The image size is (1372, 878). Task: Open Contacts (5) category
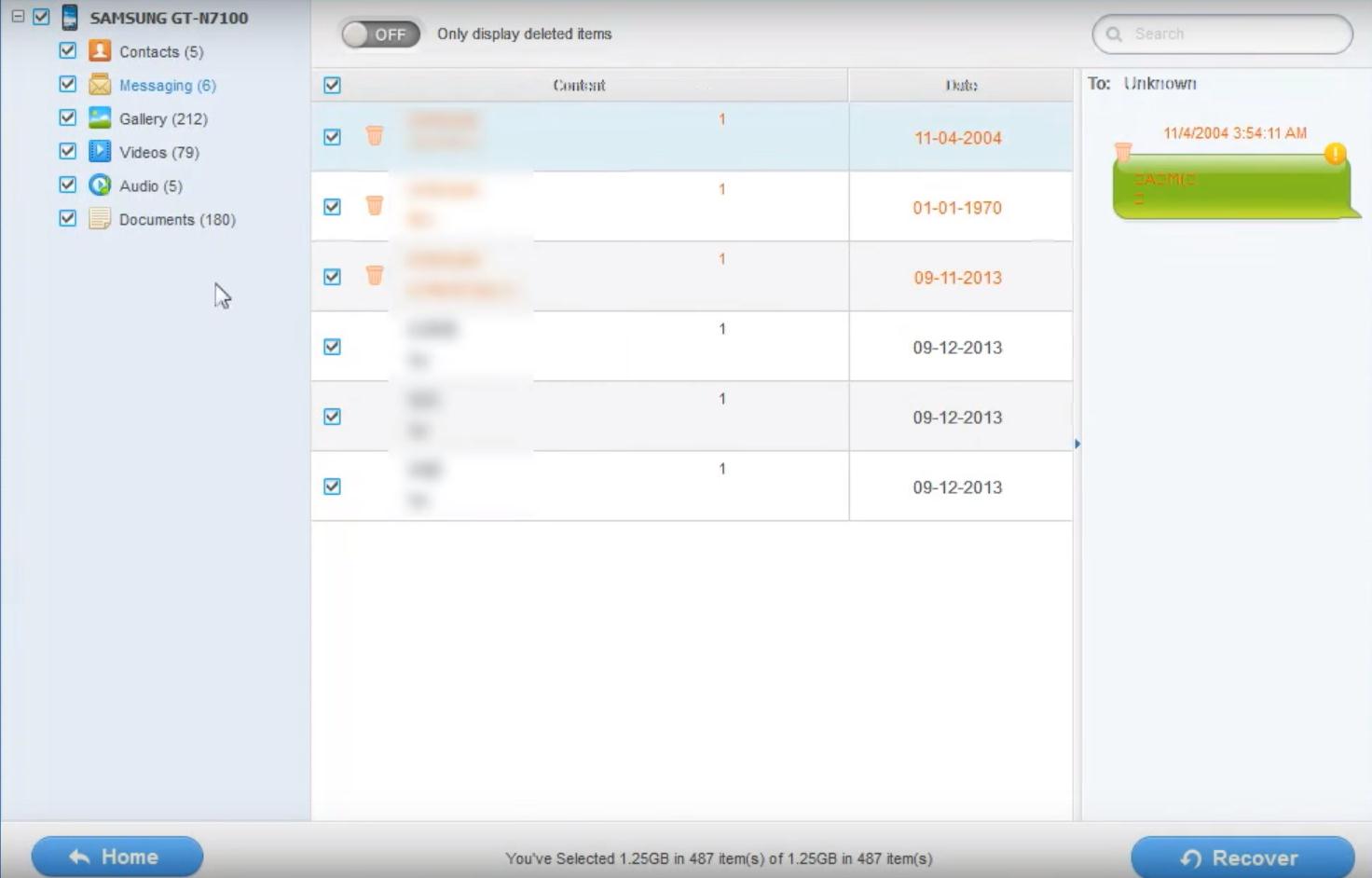(x=161, y=52)
